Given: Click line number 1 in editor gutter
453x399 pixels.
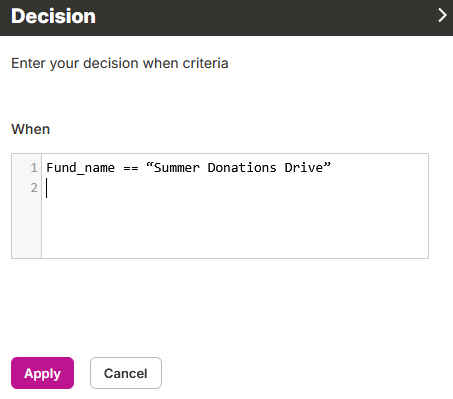Looking at the screenshot, I should [34, 167].
